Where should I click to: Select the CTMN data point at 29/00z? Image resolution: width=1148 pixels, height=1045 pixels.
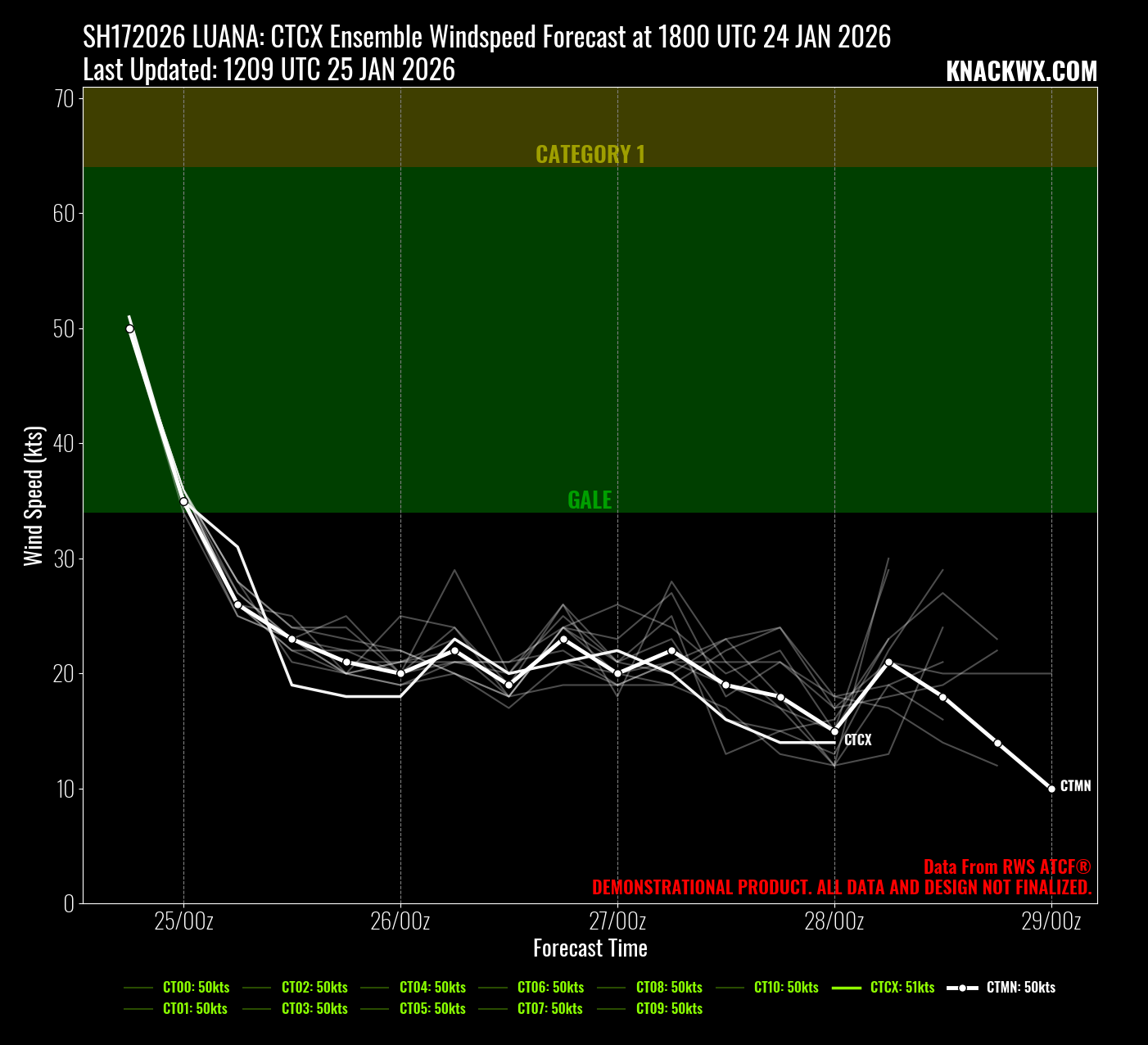click(x=1051, y=789)
